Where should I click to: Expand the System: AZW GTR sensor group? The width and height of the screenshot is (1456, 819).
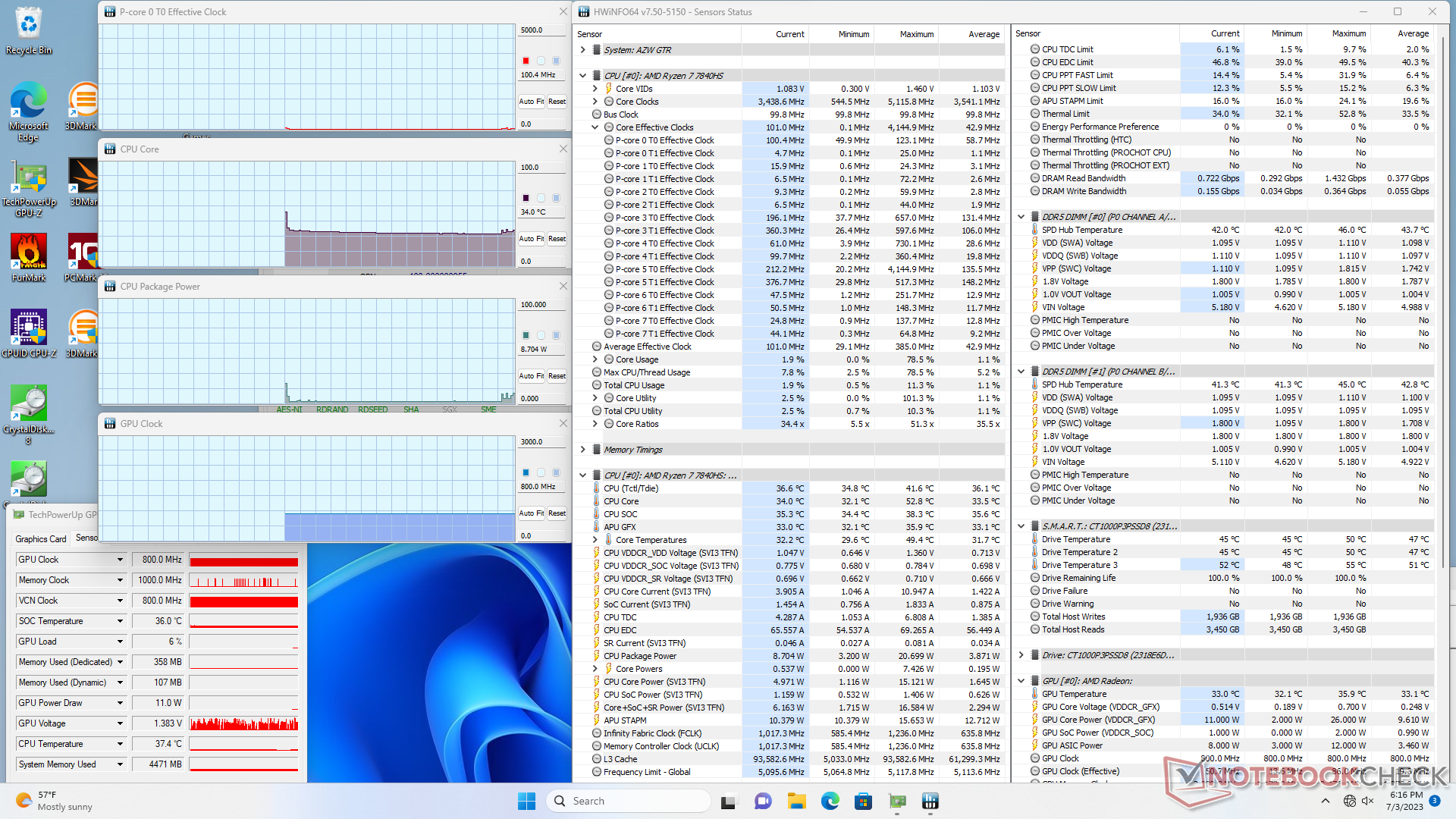coord(582,50)
